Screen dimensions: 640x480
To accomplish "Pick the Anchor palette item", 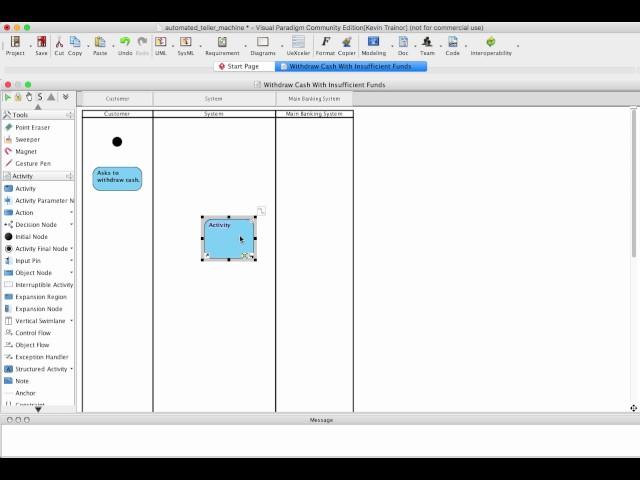I will [x=25, y=393].
